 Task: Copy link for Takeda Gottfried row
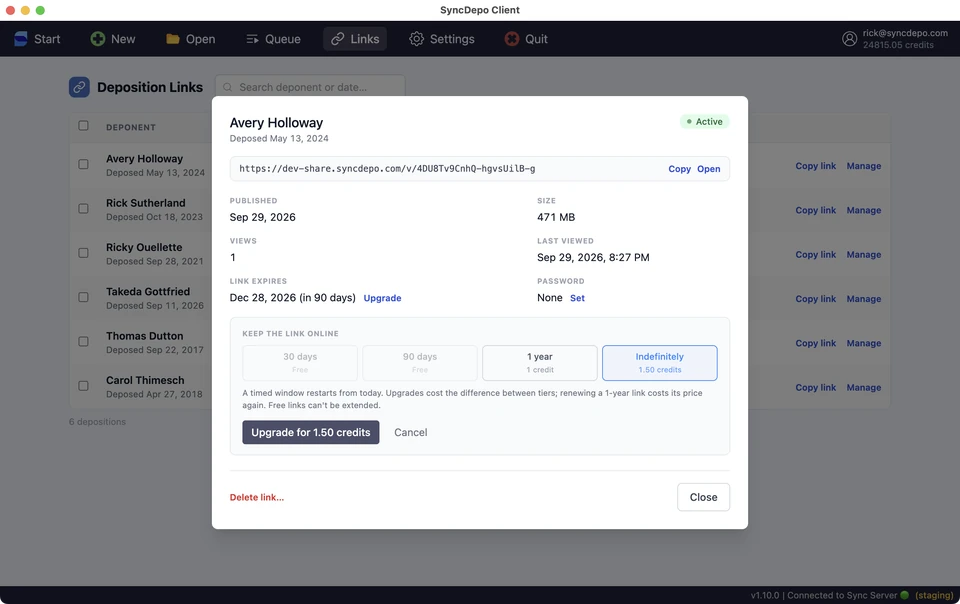[816, 299]
